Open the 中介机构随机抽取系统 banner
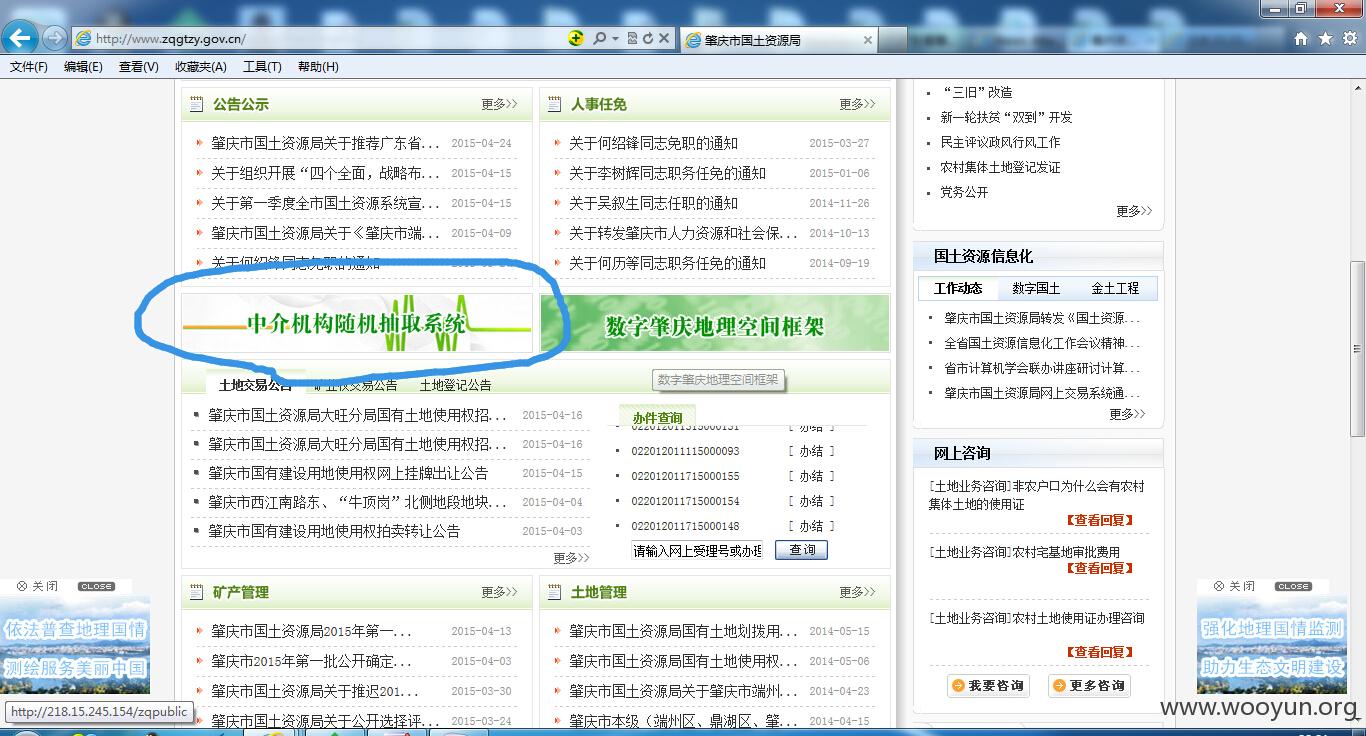This screenshot has height=736, width=1366. [357, 323]
